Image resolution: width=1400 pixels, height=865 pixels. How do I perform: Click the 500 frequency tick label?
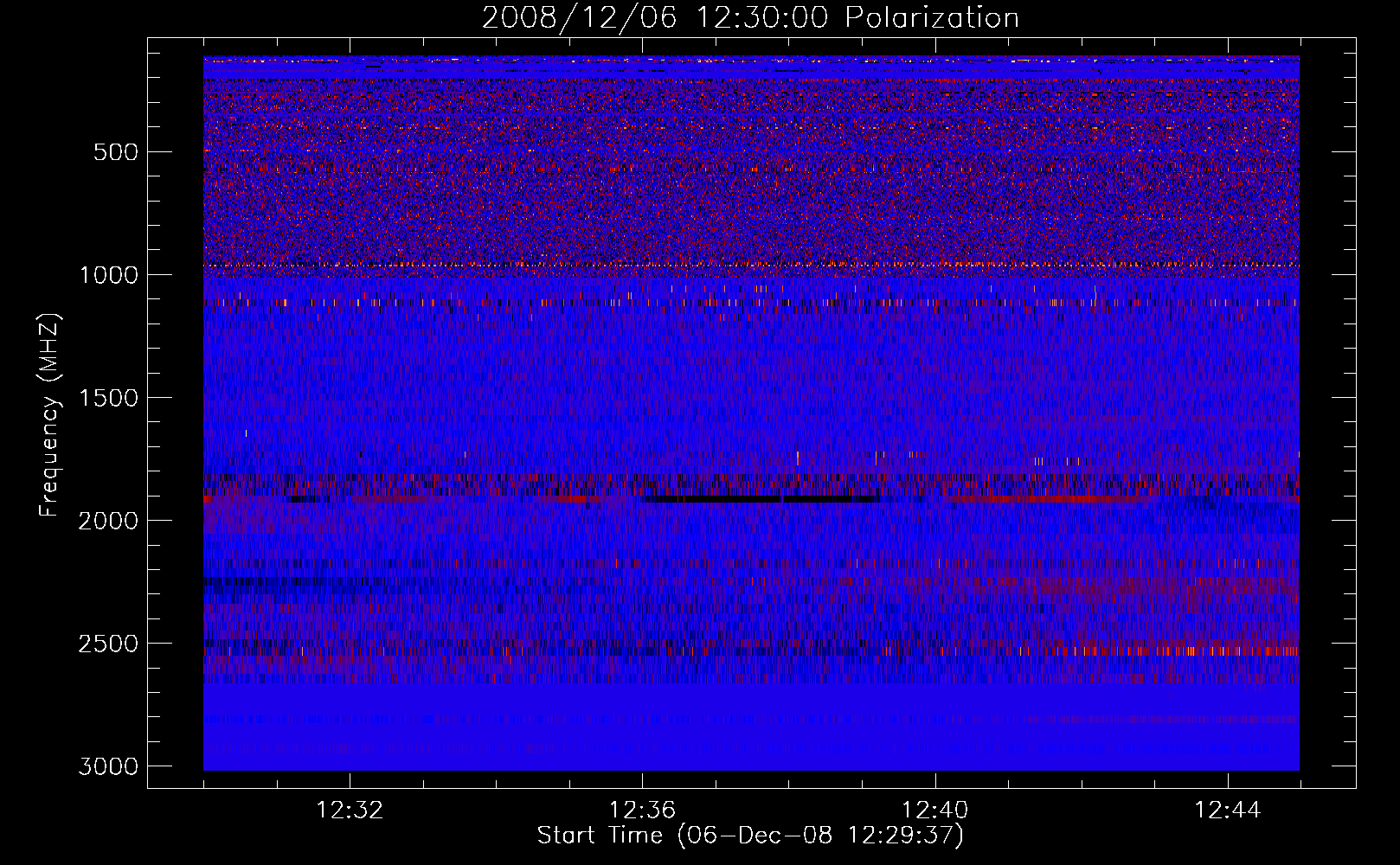pyautogui.click(x=115, y=152)
